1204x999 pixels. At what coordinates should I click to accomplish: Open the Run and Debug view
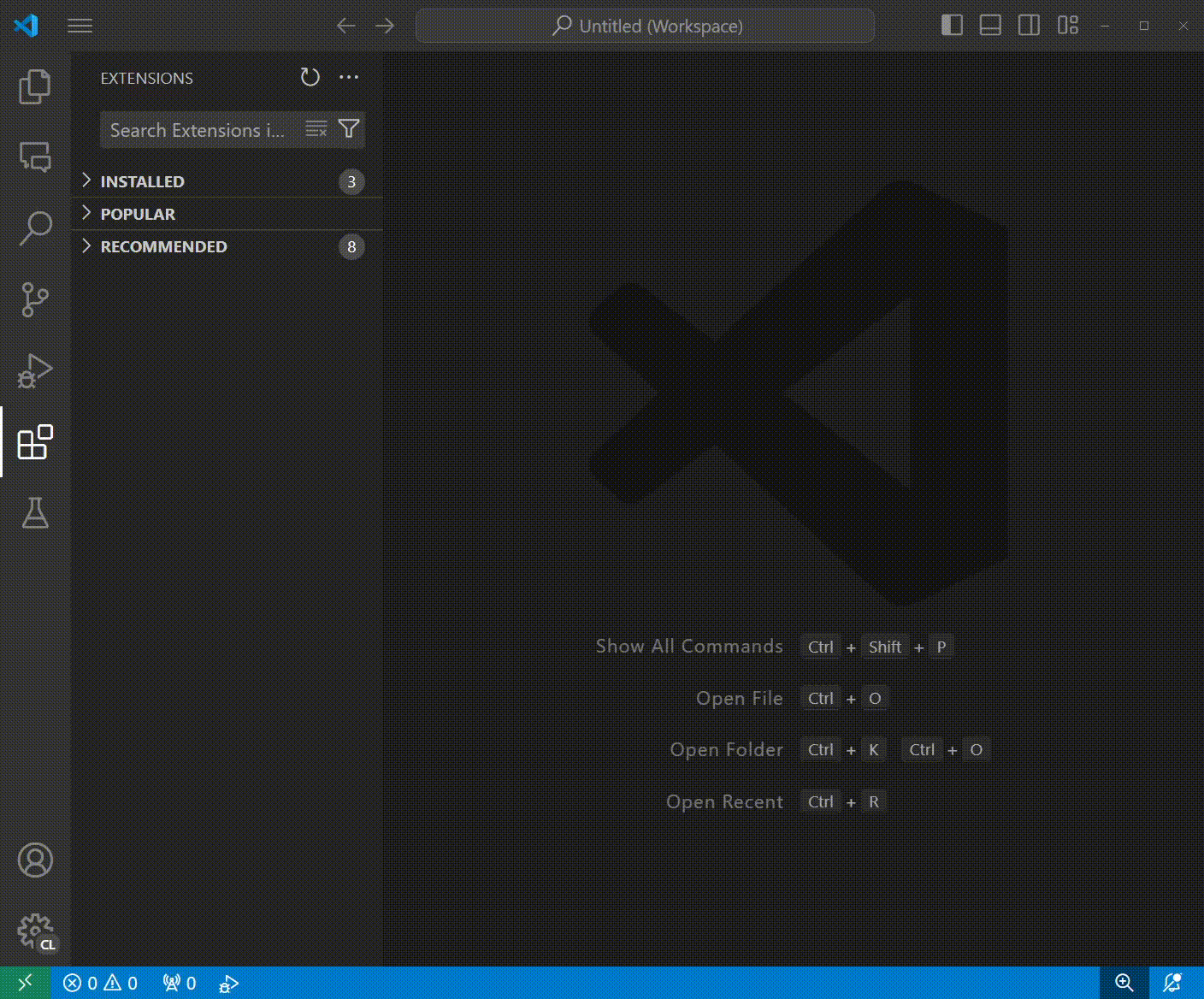click(x=35, y=370)
